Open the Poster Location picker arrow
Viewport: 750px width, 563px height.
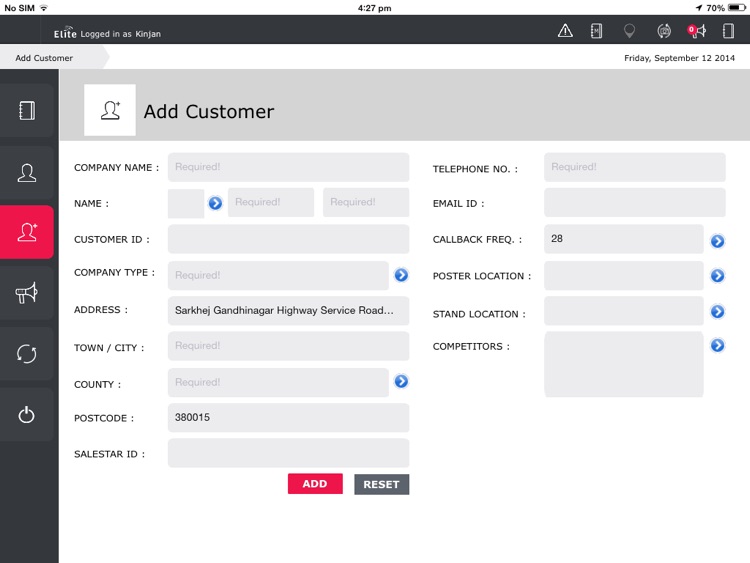pos(717,276)
